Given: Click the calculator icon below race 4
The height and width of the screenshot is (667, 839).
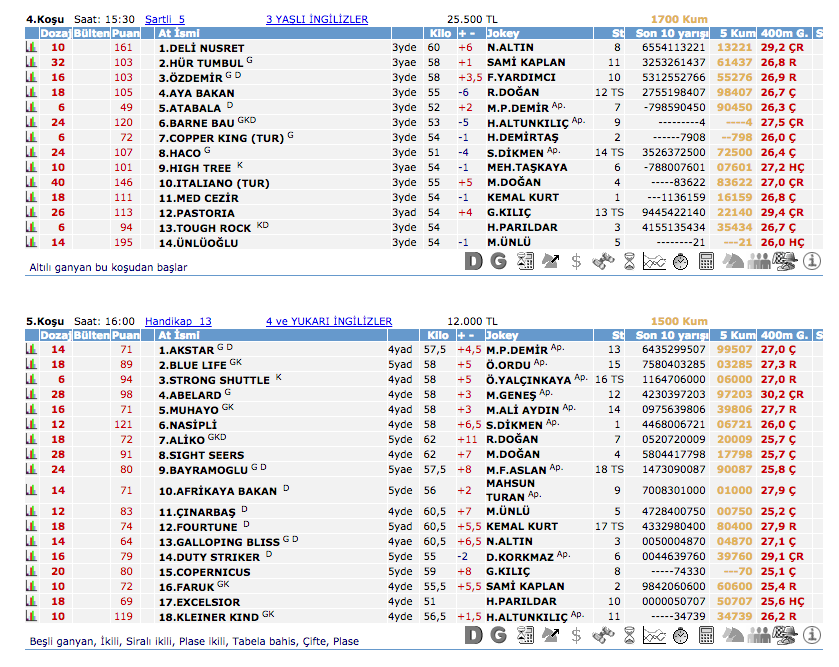Looking at the screenshot, I should click(706, 262).
